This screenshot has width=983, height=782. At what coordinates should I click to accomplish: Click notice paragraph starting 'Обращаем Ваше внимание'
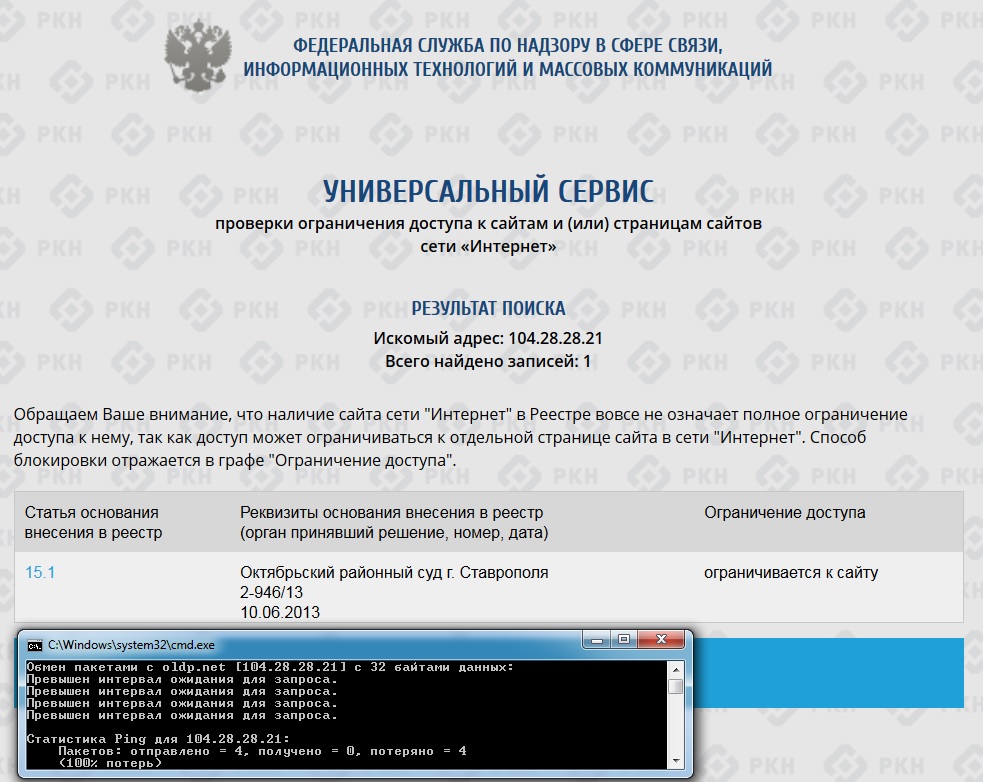461,437
